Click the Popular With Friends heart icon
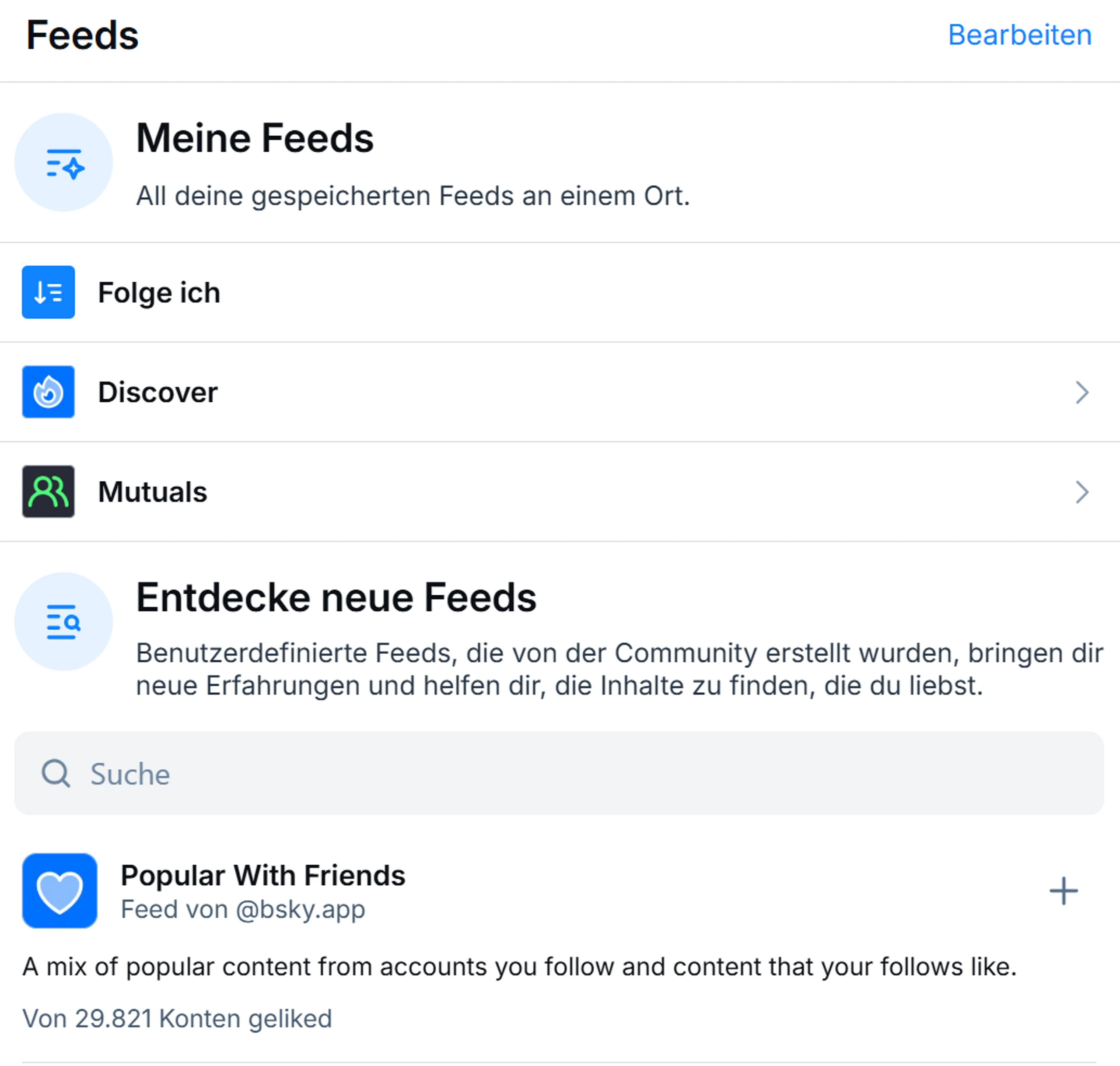This screenshot has height=1066, width=1120. [x=59, y=891]
